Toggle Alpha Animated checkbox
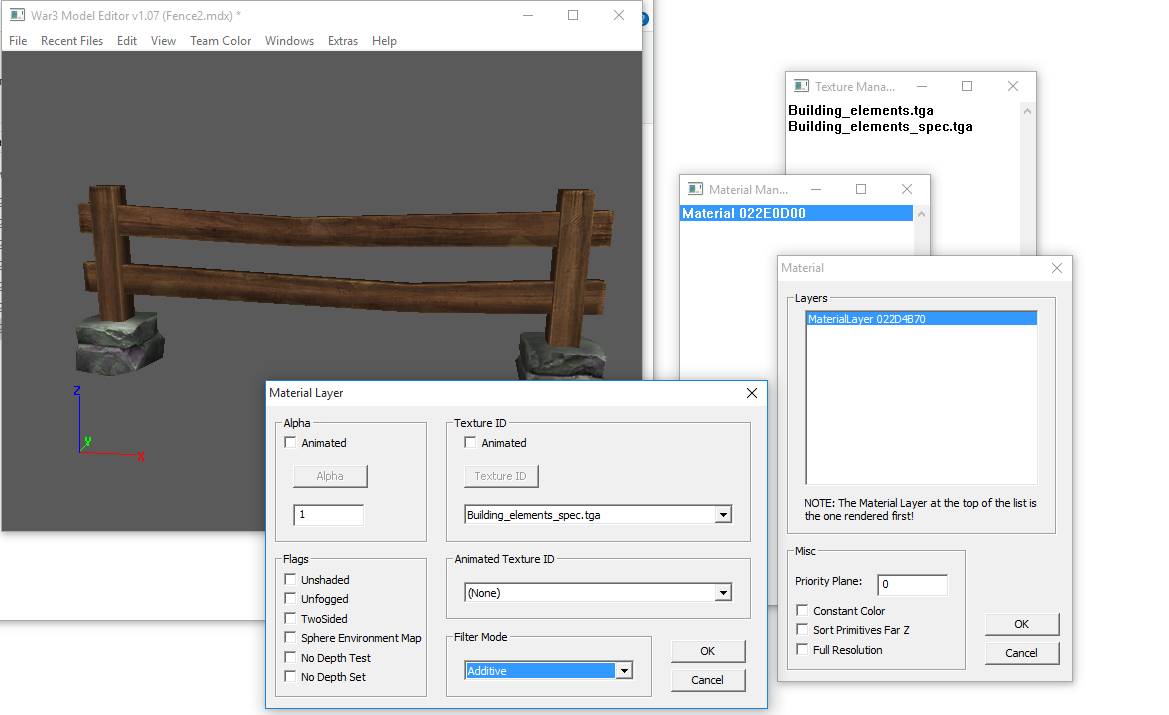 pyautogui.click(x=290, y=442)
